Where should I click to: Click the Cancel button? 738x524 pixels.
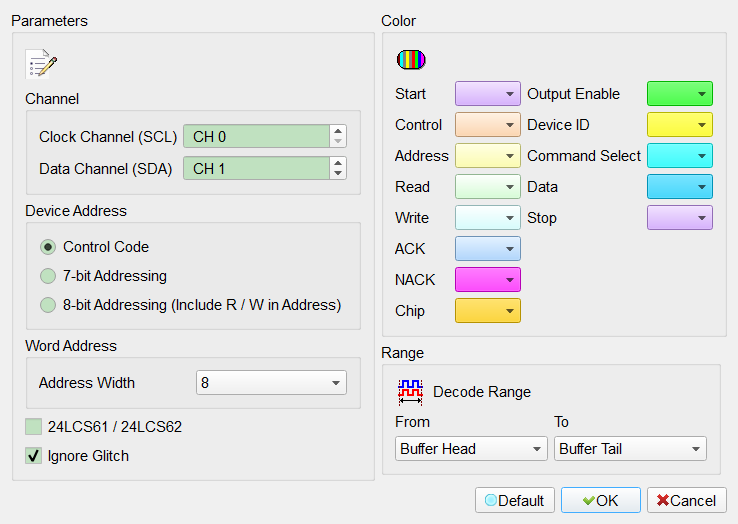point(687,500)
